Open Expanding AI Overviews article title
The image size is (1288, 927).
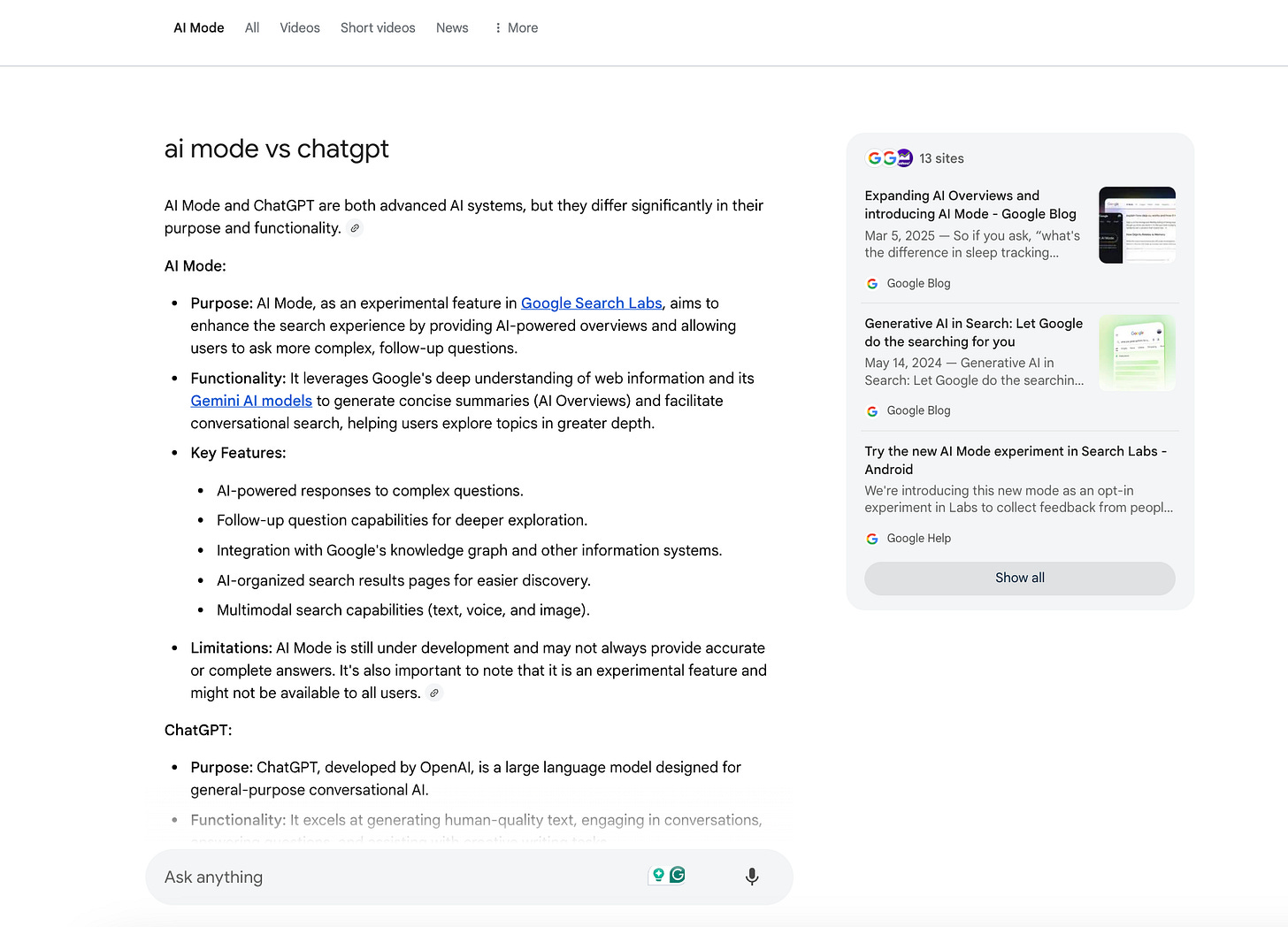[970, 205]
